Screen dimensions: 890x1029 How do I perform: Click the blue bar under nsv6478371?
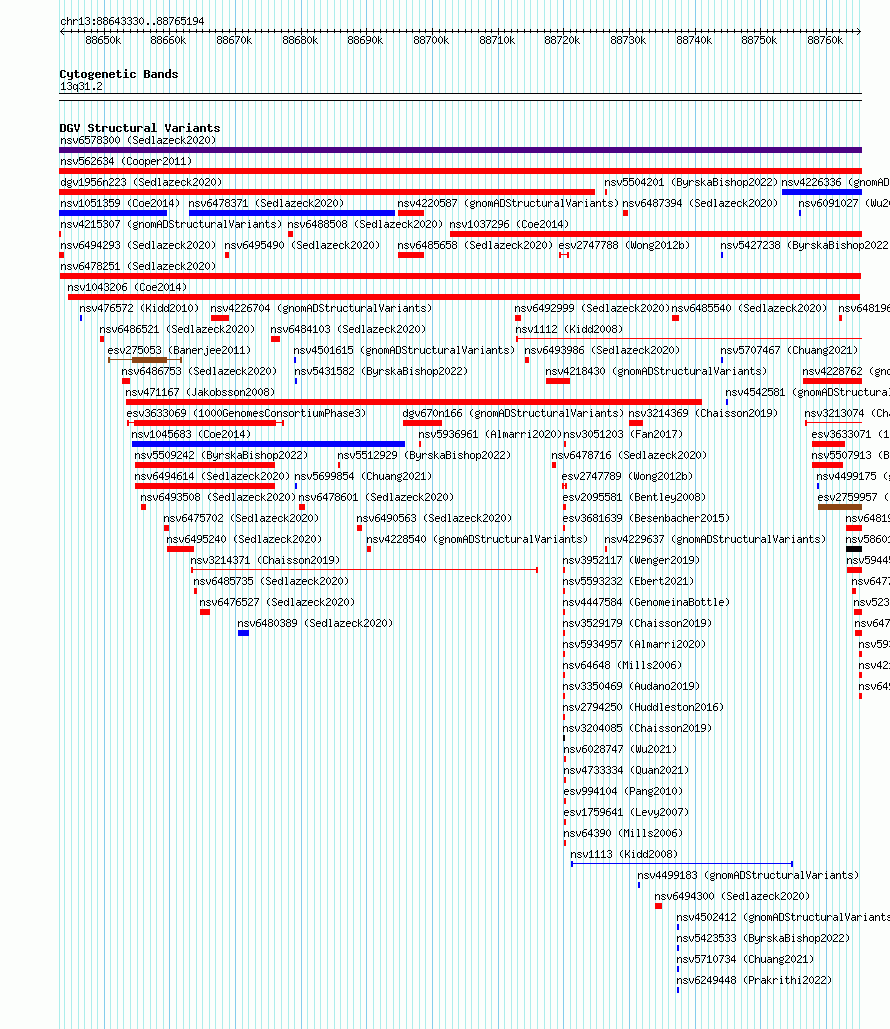(x=291, y=213)
